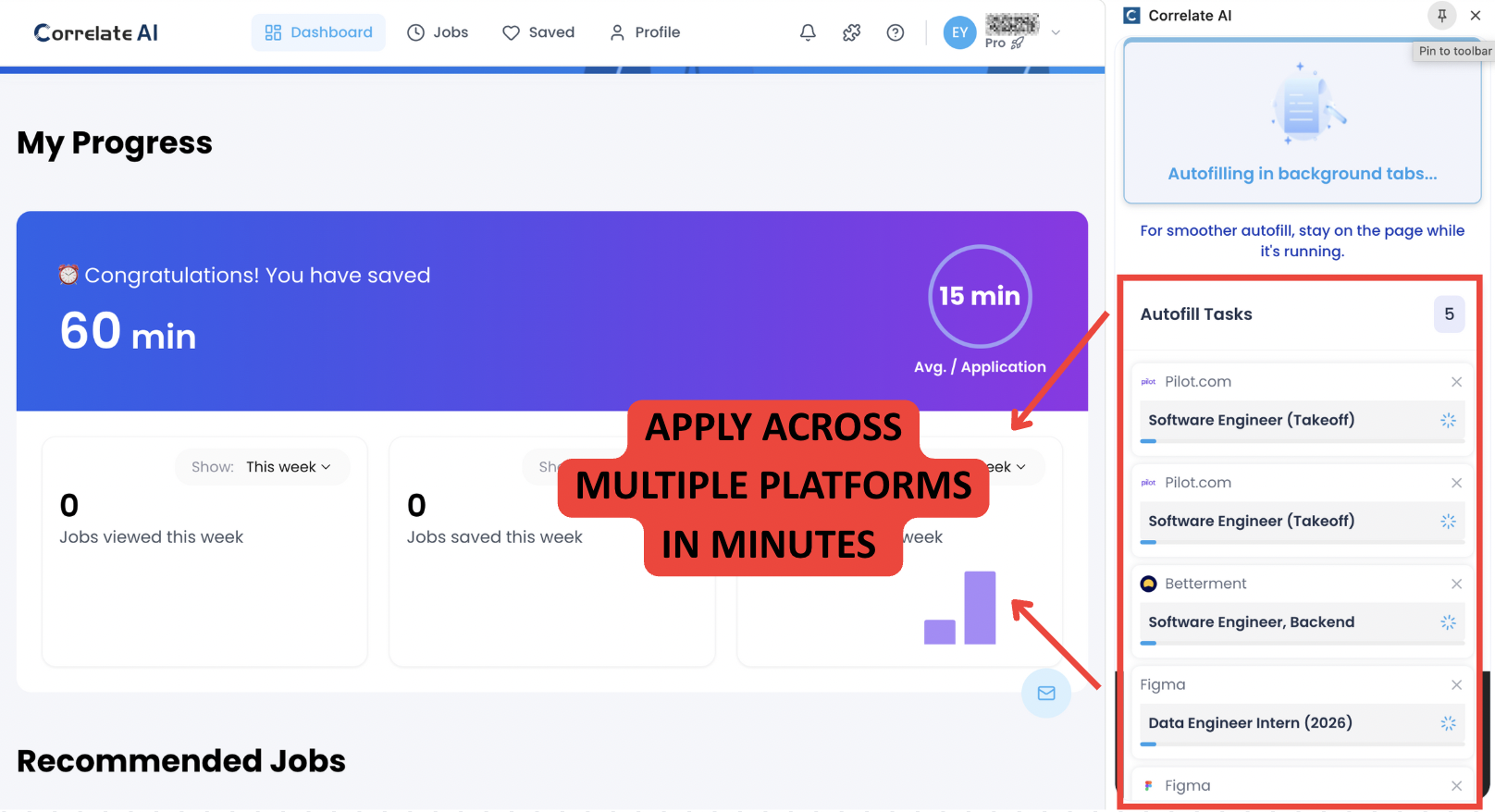Remove the second Pilot.com autofill task
The image size is (1495, 812).
tap(1456, 483)
